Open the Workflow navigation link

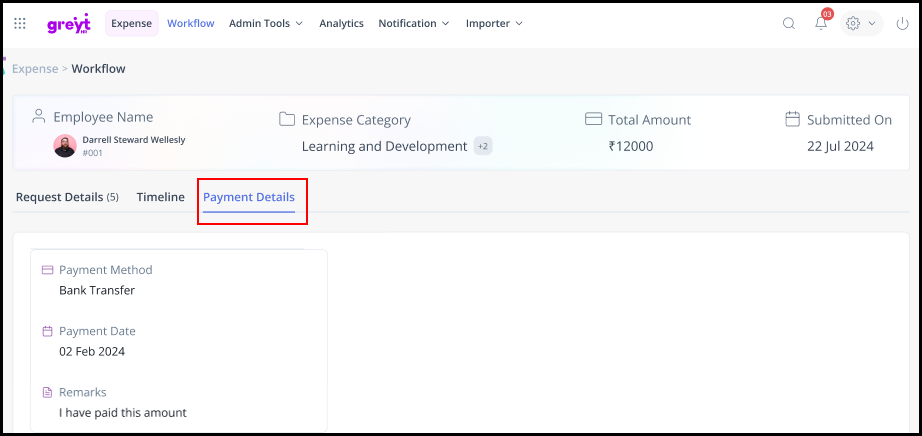click(190, 23)
